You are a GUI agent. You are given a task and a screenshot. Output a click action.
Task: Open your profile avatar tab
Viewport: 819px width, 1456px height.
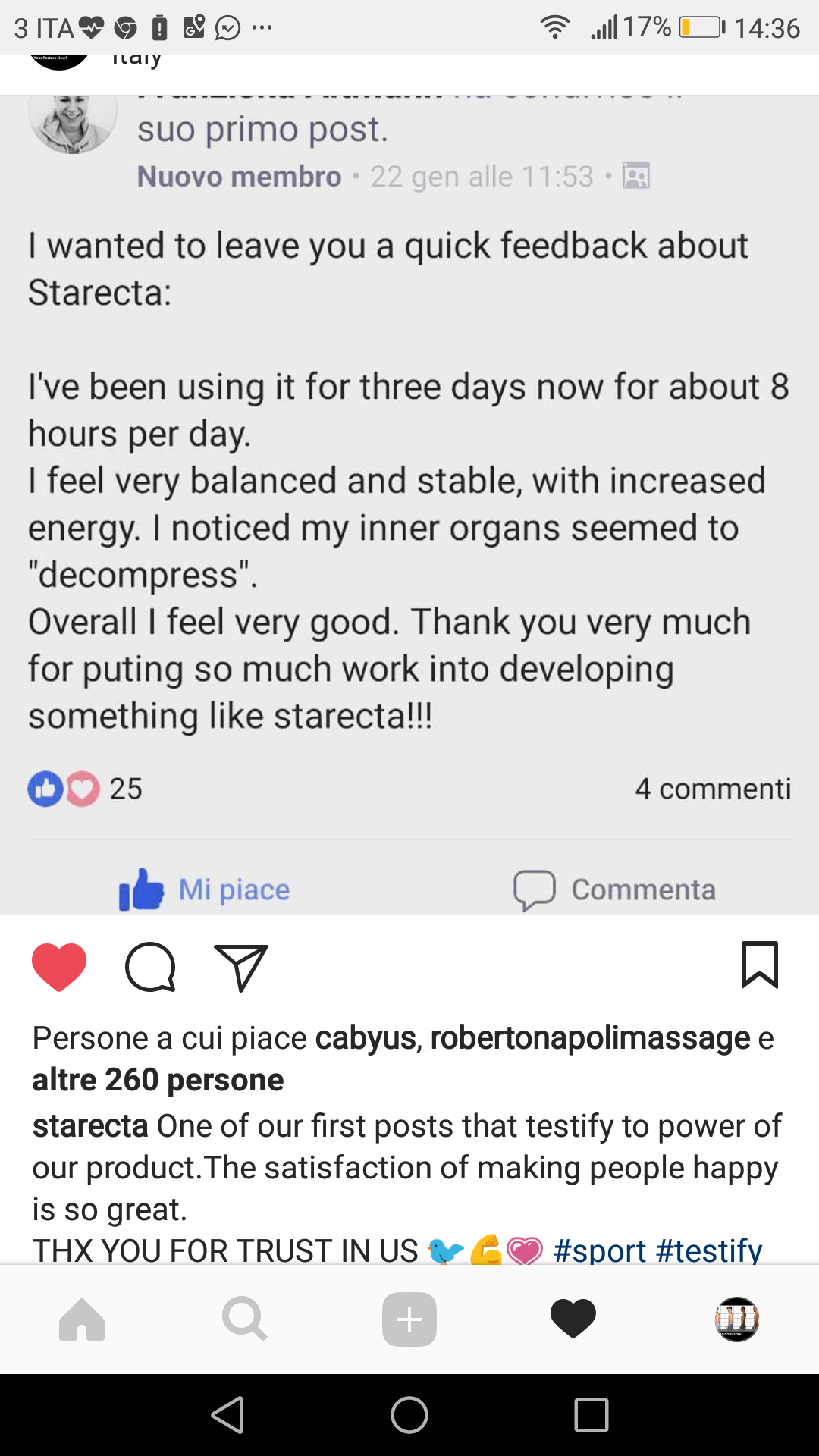pos(737,1319)
